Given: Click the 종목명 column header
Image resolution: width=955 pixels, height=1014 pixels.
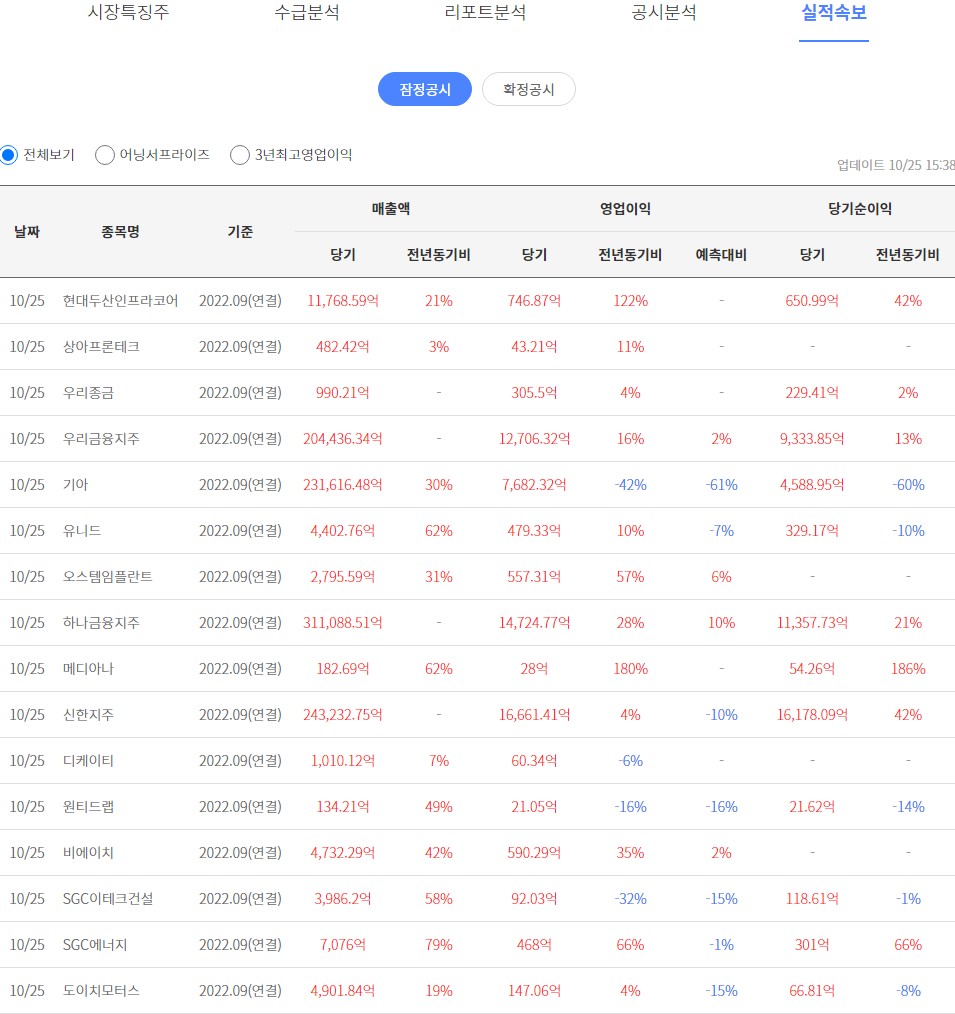Looking at the screenshot, I should pos(120,232).
